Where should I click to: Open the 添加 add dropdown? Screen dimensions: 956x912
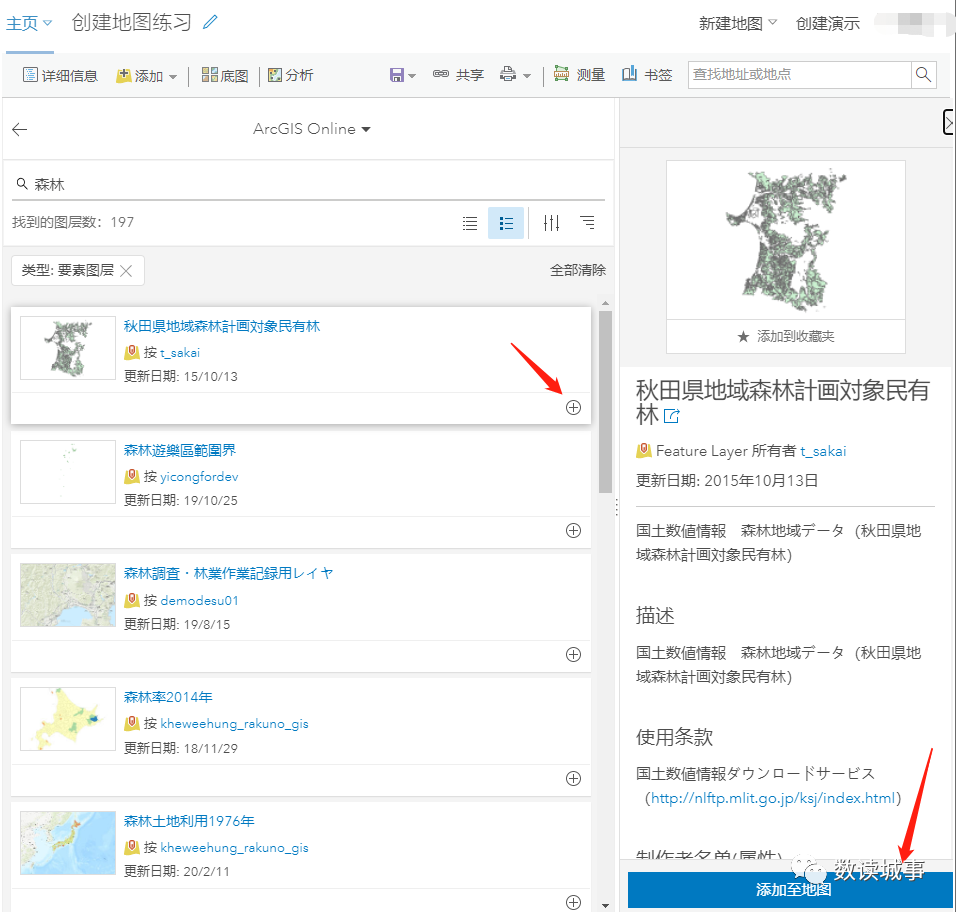[146, 76]
